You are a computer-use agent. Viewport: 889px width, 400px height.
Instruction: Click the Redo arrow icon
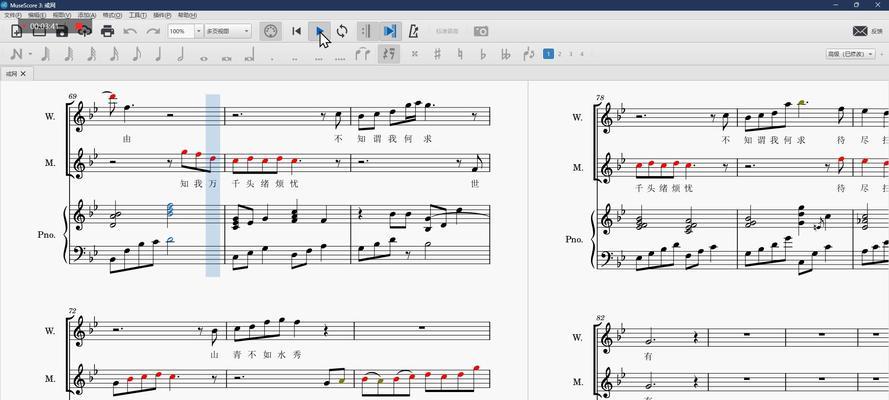(x=153, y=31)
